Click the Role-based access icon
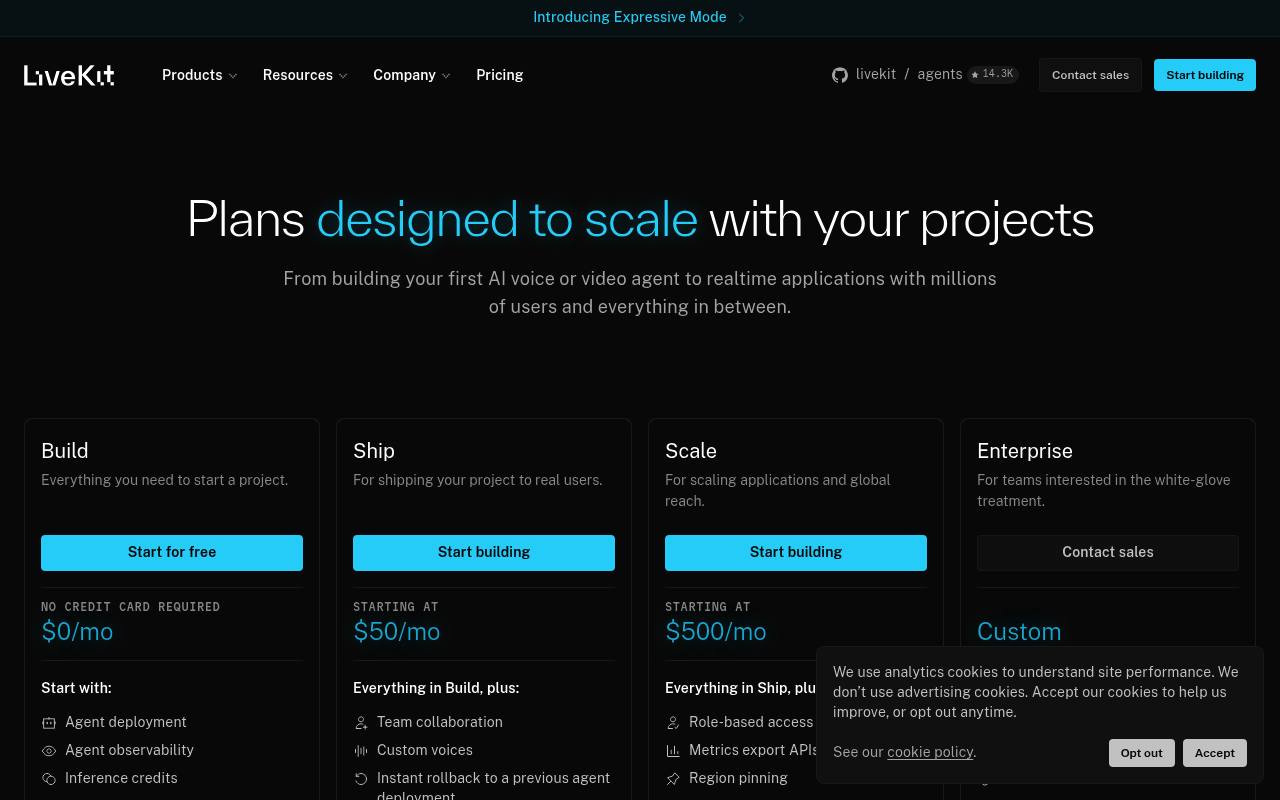The width and height of the screenshot is (1280, 800). 673,722
